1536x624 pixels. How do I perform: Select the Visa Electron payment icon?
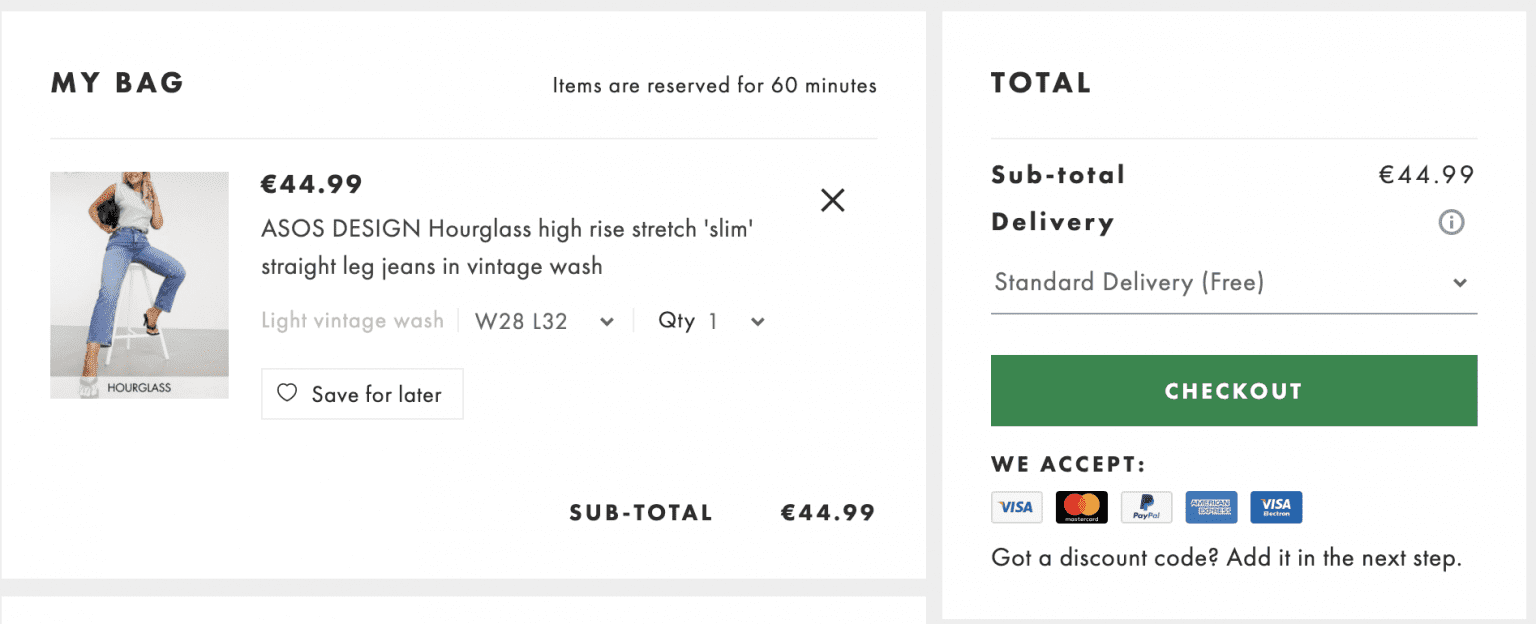pos(1275,507)
